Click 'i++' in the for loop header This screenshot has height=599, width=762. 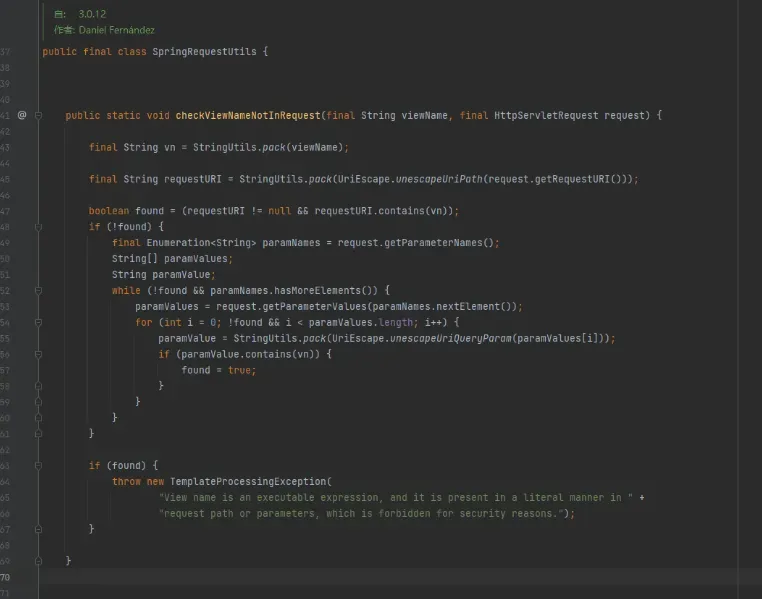click(x=433, y=323)
